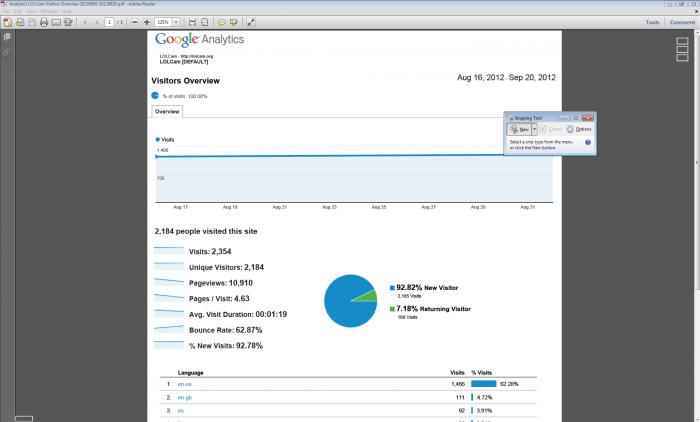Click the en-gb language link
The image size is (700, 422).
pyautogui.click(x=185, y=397)
